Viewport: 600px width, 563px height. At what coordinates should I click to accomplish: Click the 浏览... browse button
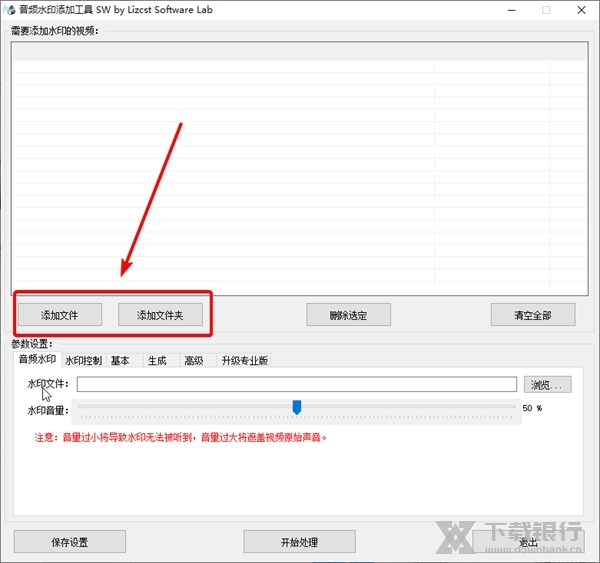point(548,385)
